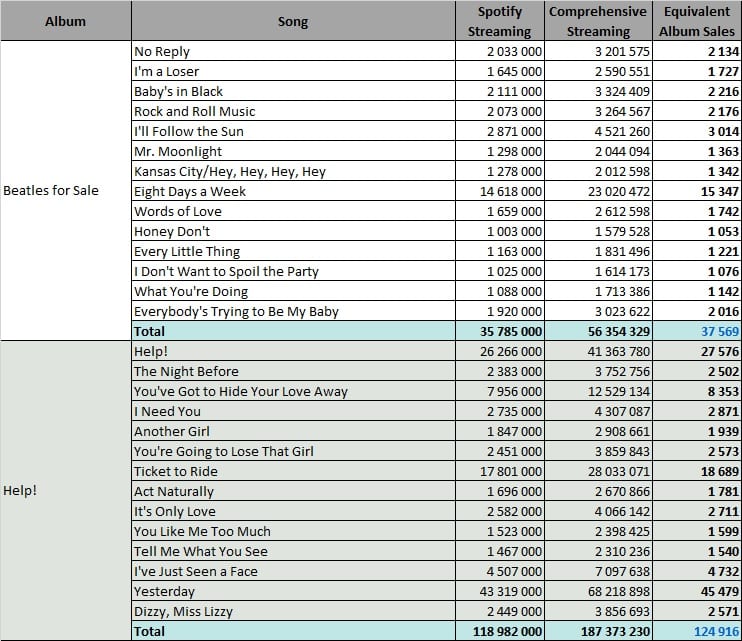Select the 7 097 638 comprehensive value
This screenshot has height=641, width=742.
point(598,571)
